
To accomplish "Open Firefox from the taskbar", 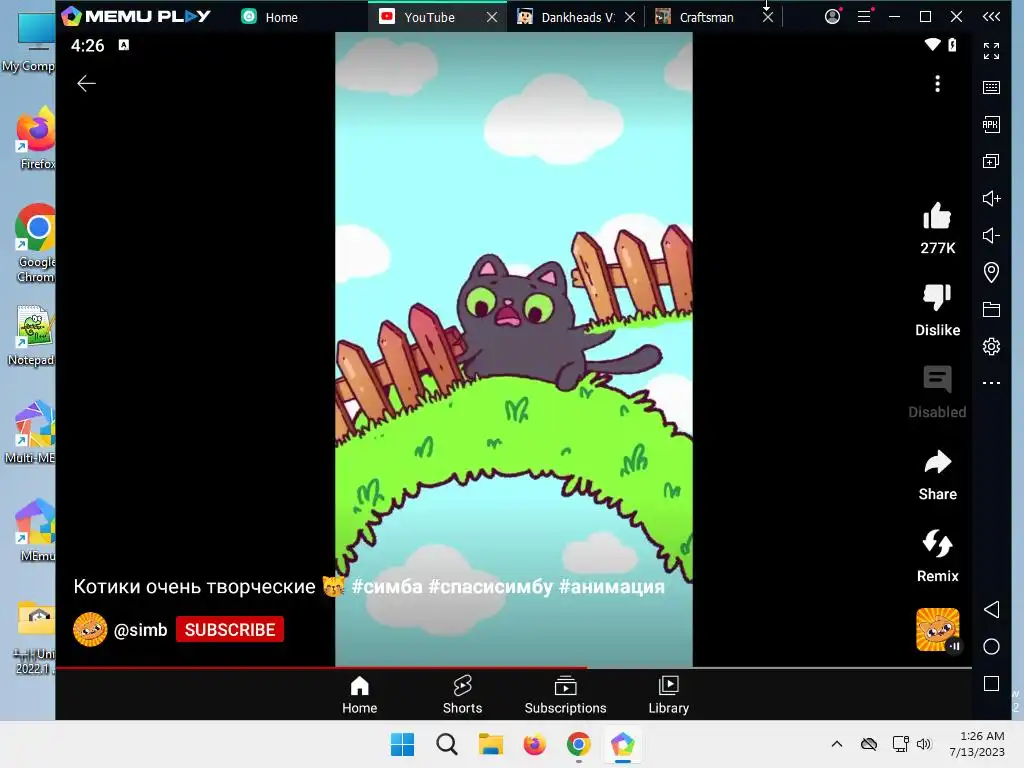I will point(534,744).
